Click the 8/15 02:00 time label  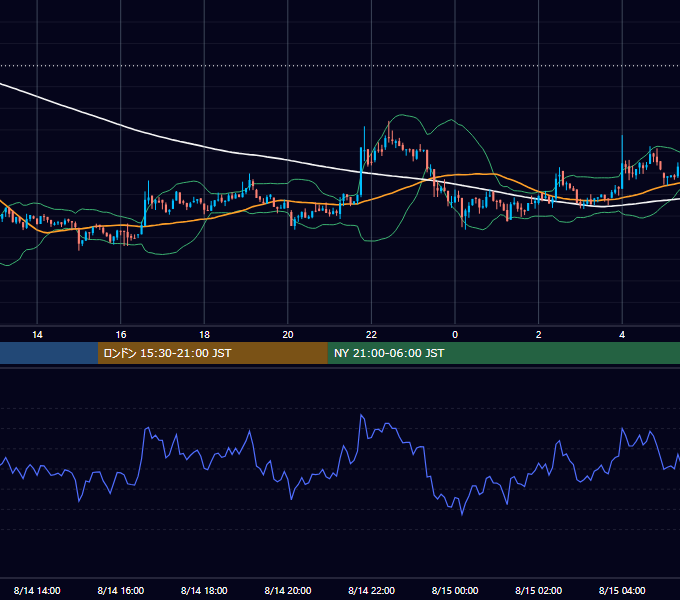(538, 590)
